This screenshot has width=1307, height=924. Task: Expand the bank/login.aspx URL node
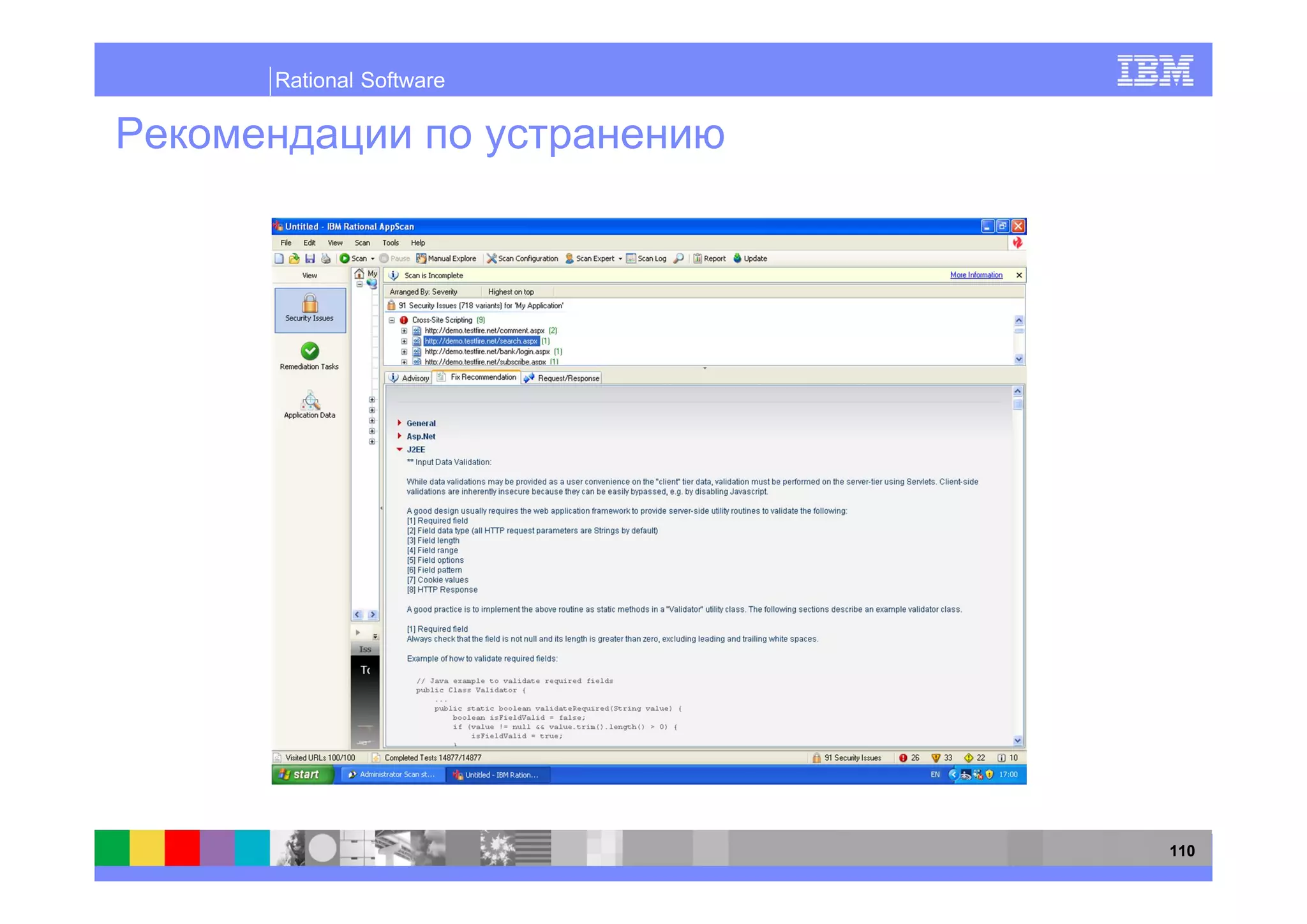click(x=404, y=352)
